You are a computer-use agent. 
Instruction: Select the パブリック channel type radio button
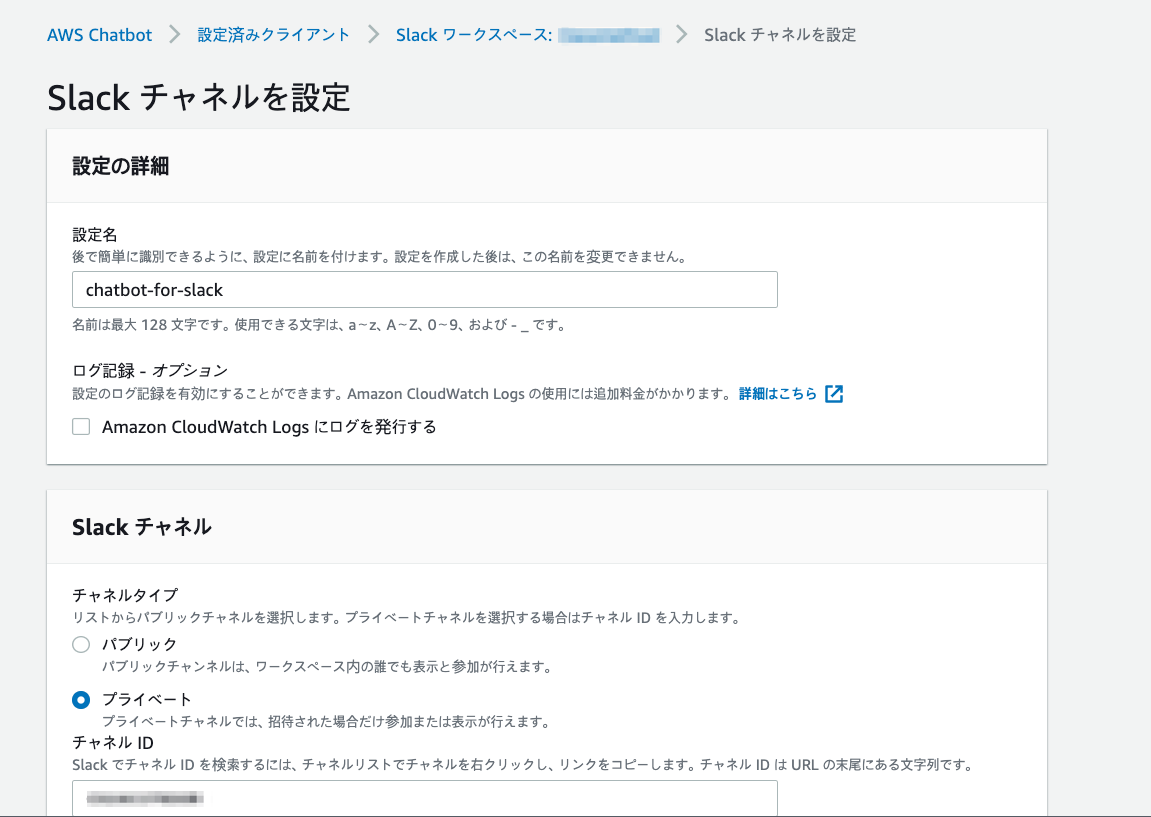[81, 644]
